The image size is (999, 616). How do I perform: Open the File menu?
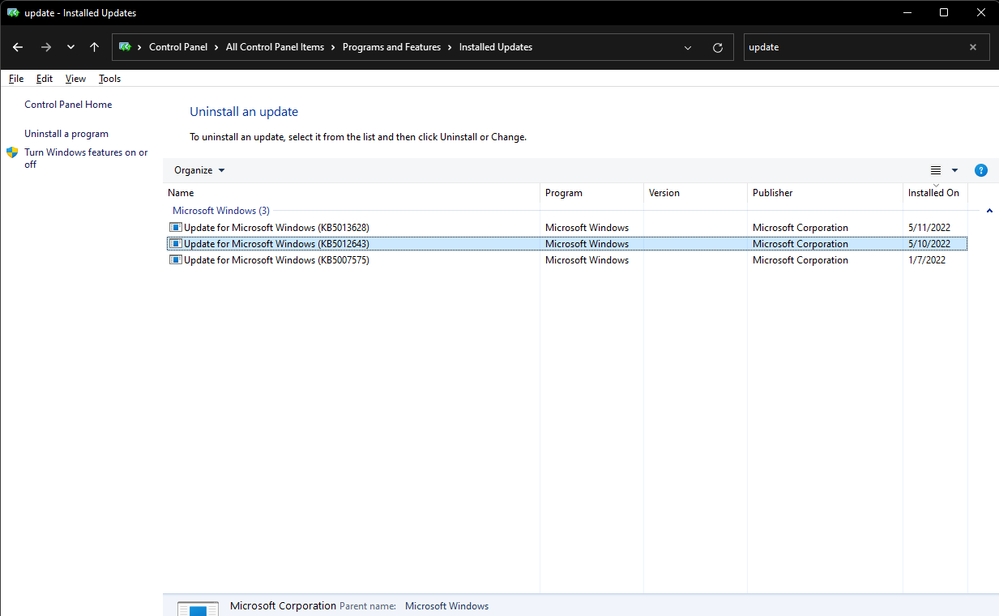[16, 78]
